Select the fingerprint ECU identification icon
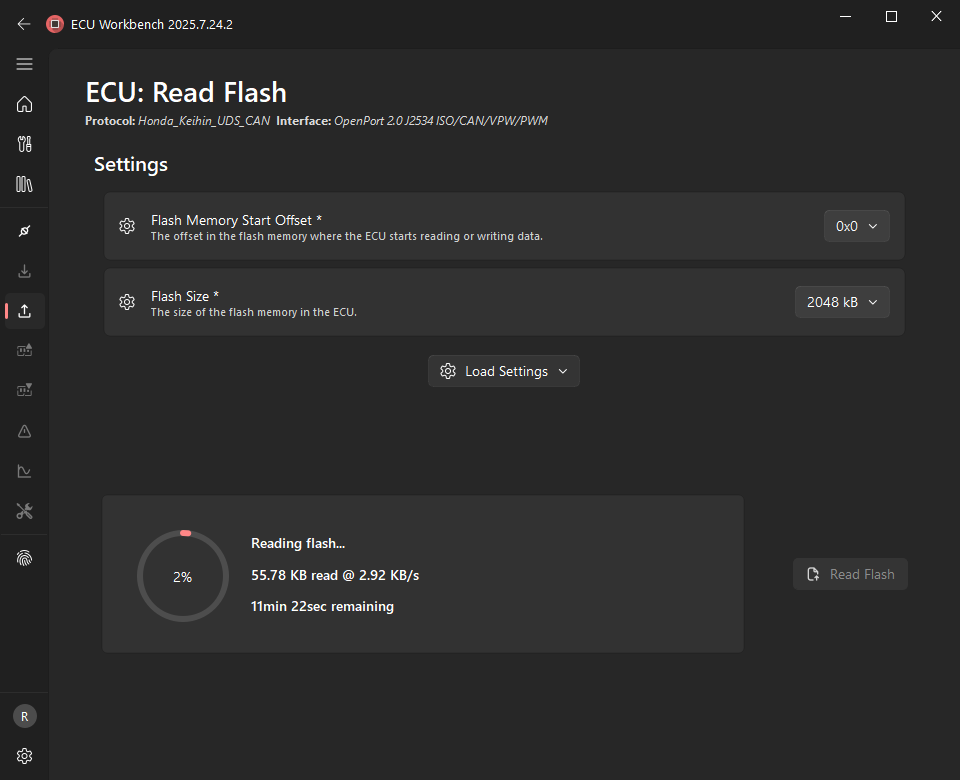960x780 pixels. [24, 558]
